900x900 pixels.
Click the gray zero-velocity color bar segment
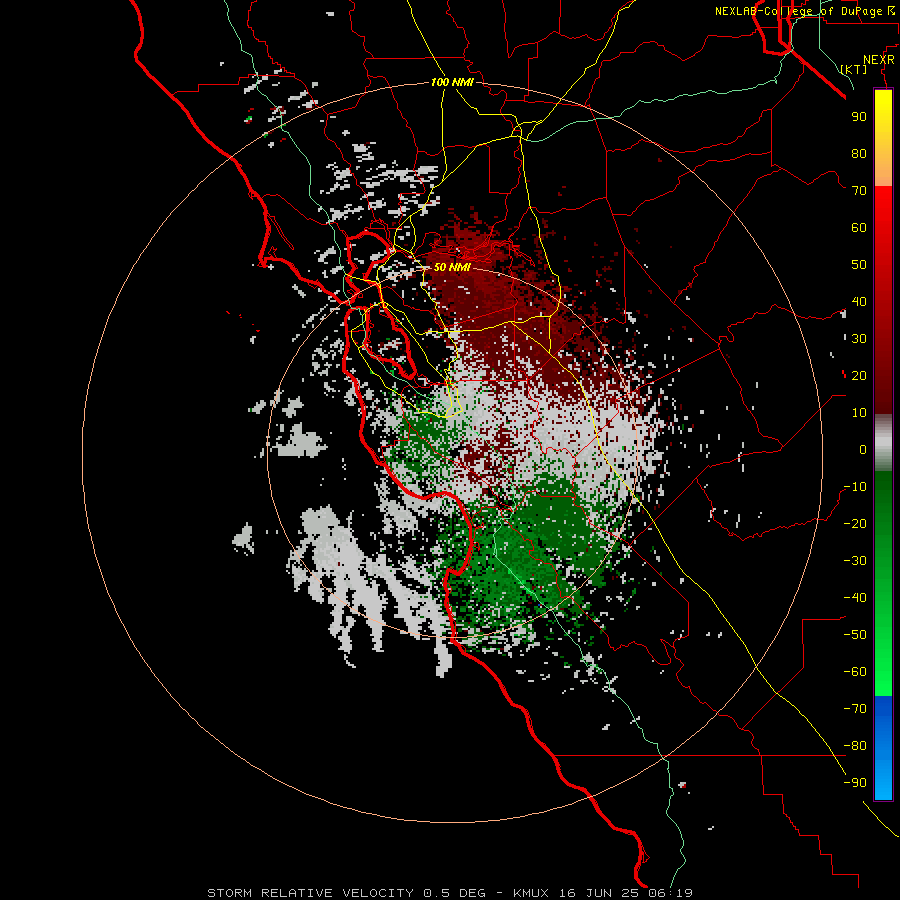(883, 443)
